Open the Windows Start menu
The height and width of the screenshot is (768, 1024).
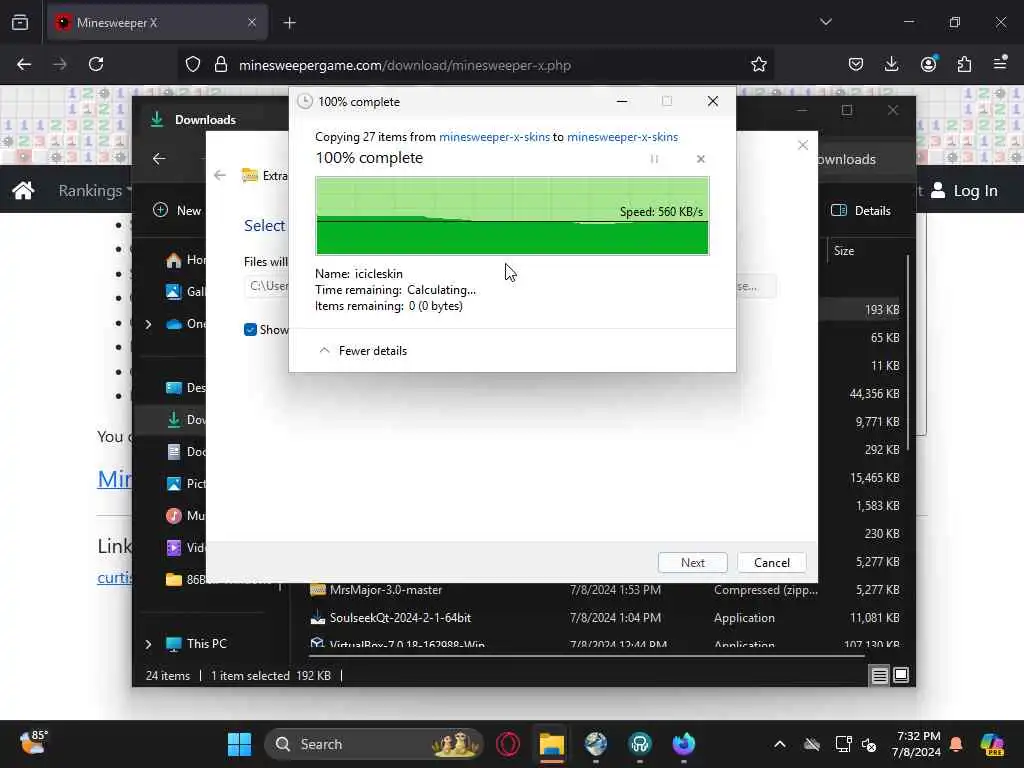pos(239,744)
